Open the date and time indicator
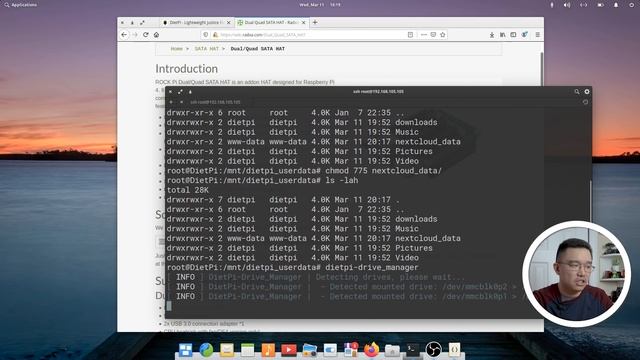 click(320, 5)
